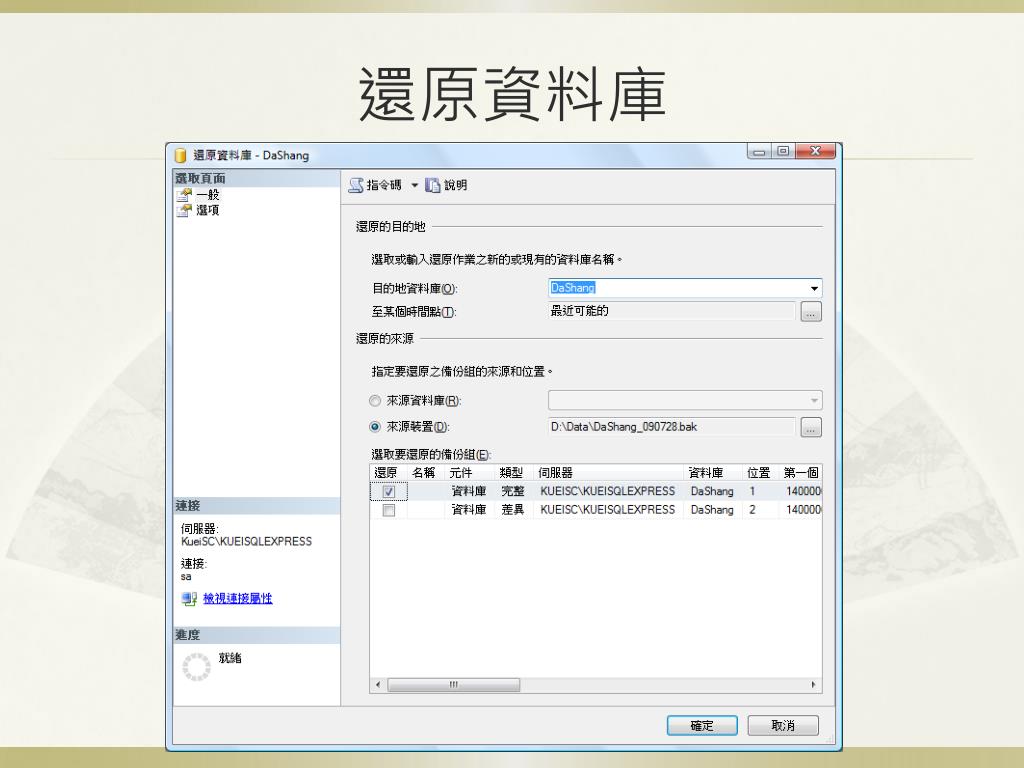
Task: Click the D:\Data\DaShang_090728.bak path field
Action: [x=672, y=427]
